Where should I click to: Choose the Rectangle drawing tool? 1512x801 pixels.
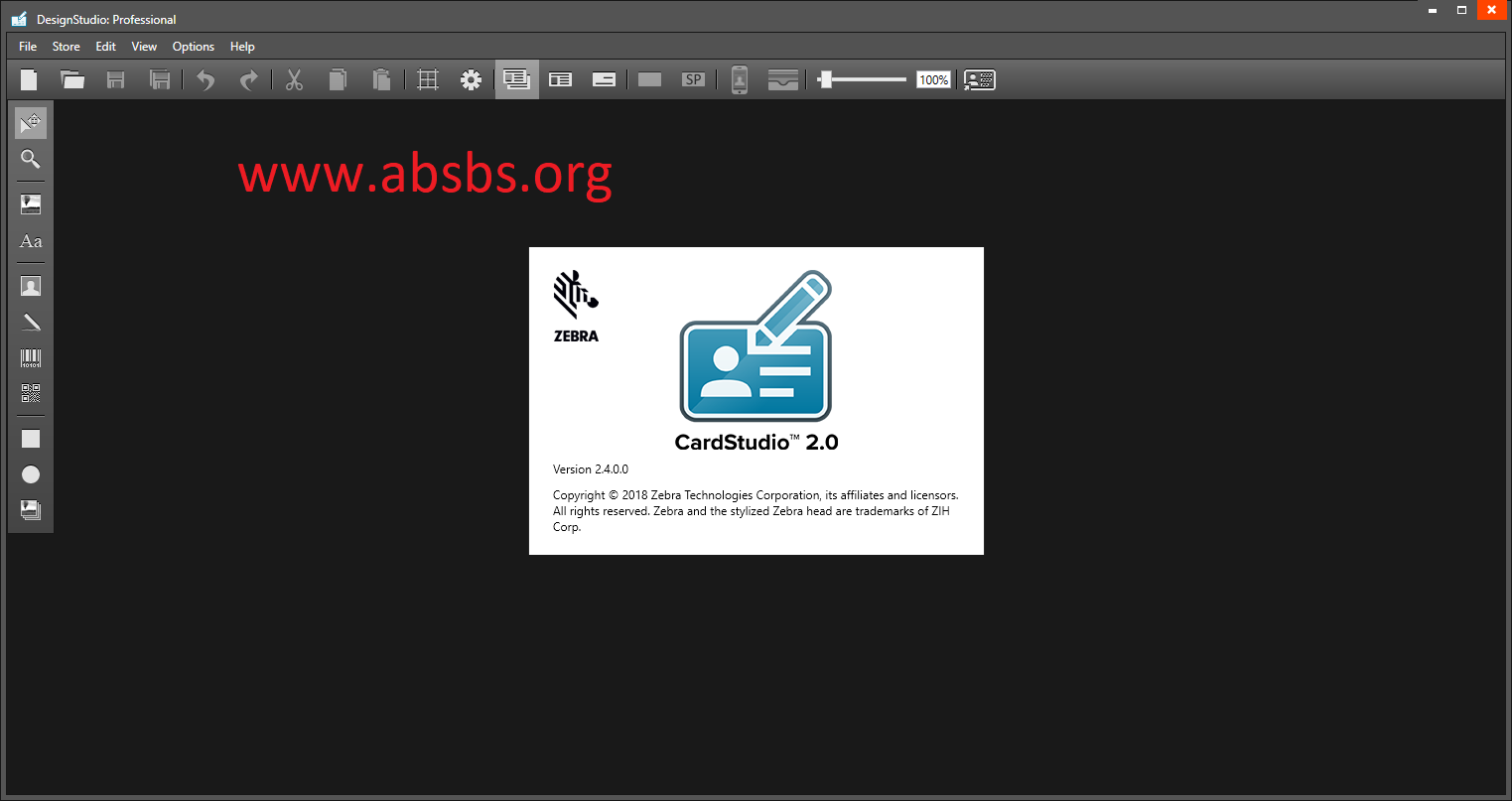(30, 438)
